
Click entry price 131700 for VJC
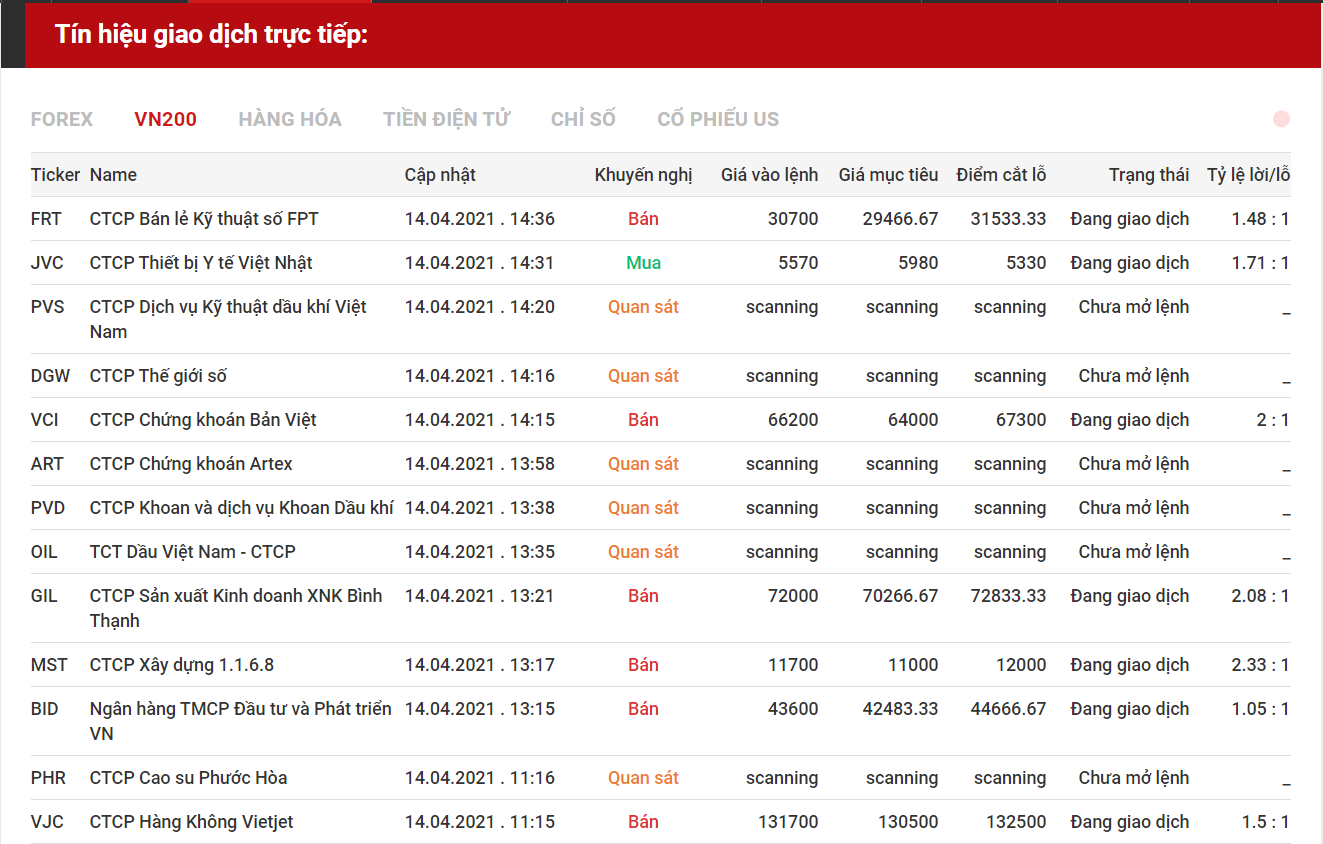point(788,822)
